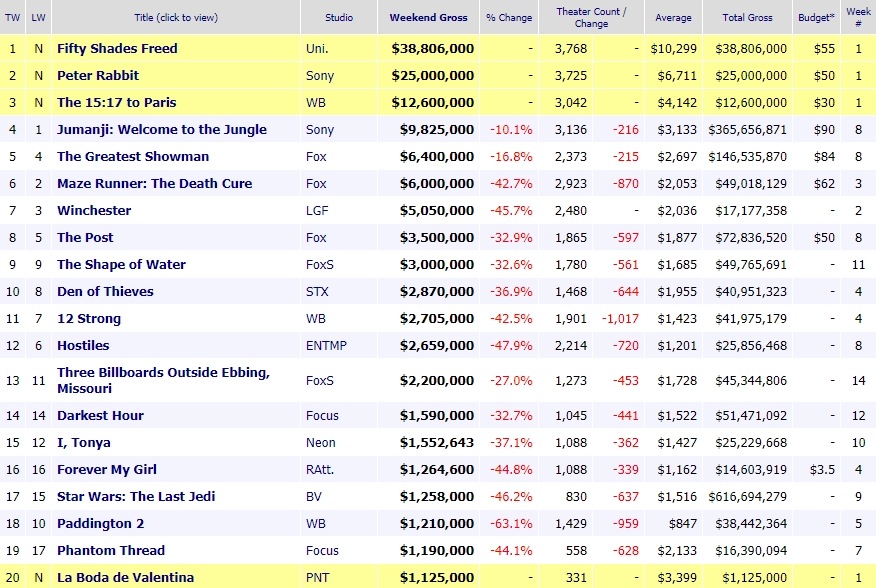Open the I, Tonya link

coord(84,443)
